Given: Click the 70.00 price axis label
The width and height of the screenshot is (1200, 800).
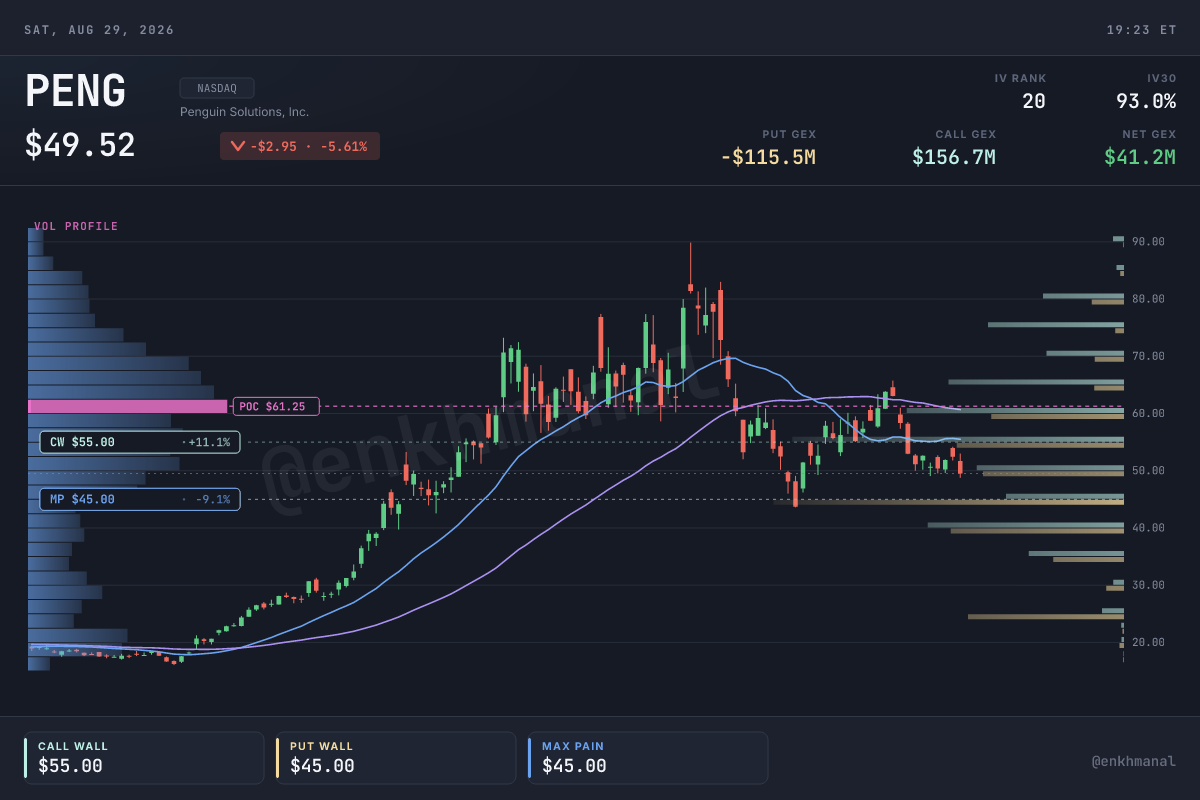Looking at the screenshot, I should (1148, 356).
